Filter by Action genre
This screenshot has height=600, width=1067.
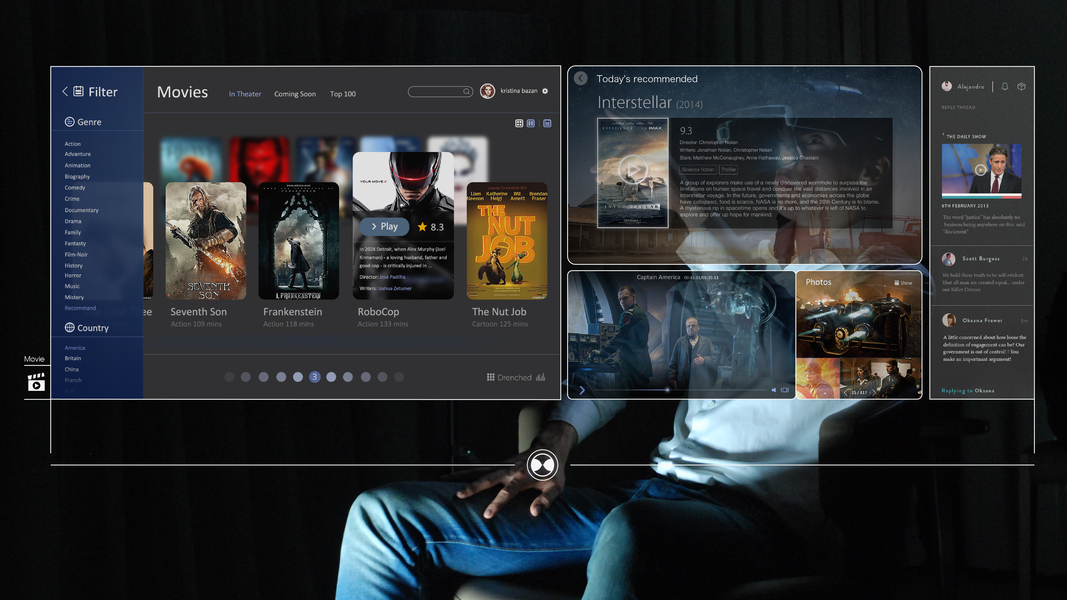pos(73,144)
